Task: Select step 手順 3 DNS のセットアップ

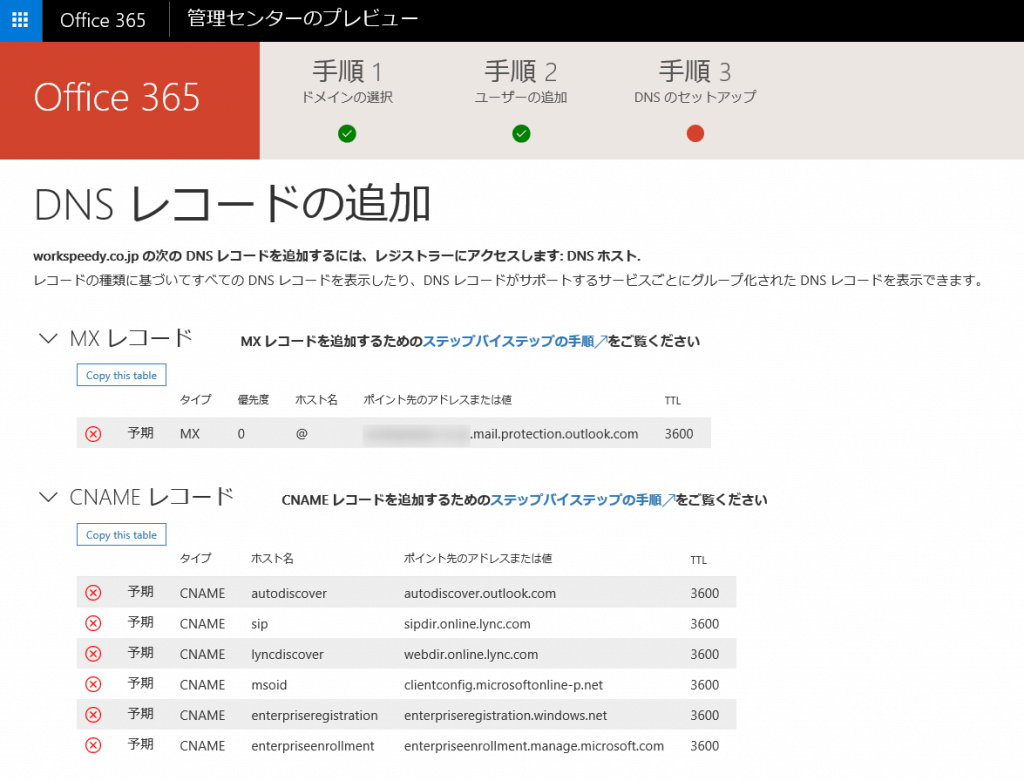Action: [x=695, y=82]
